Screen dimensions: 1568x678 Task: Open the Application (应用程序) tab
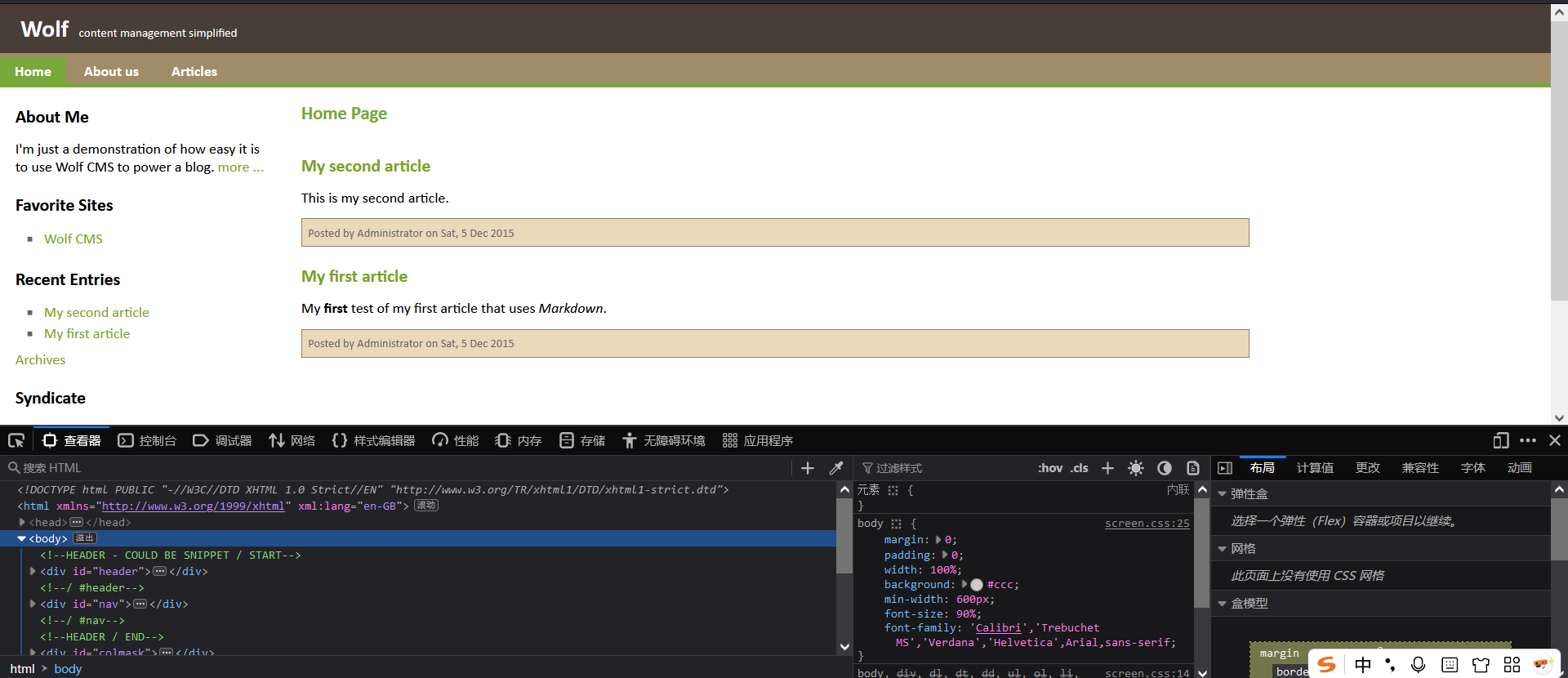click(758, 441)
